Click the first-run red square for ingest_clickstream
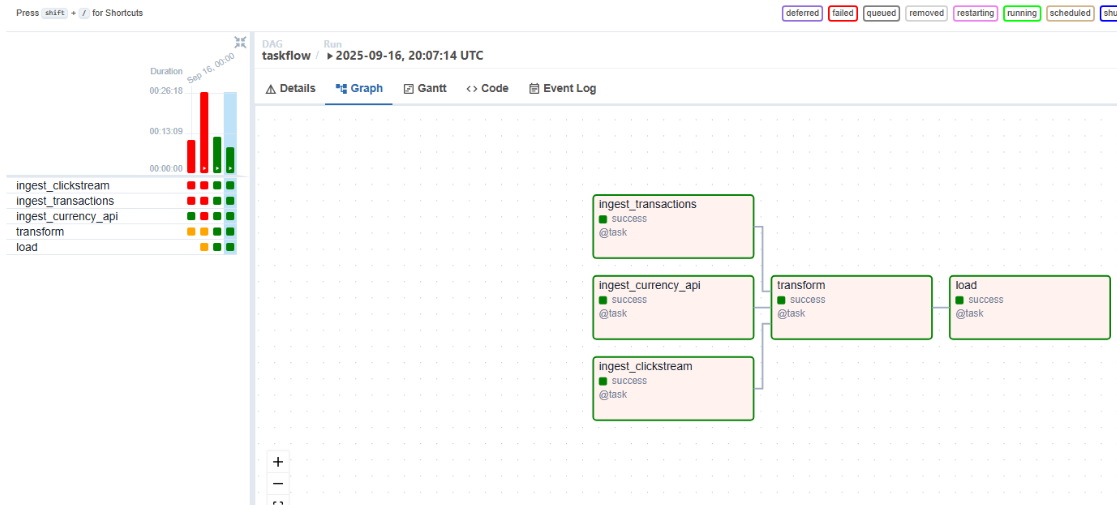The height and width of the screenshot is (505, 1117). pyautogui.click(x=191, y=186)
